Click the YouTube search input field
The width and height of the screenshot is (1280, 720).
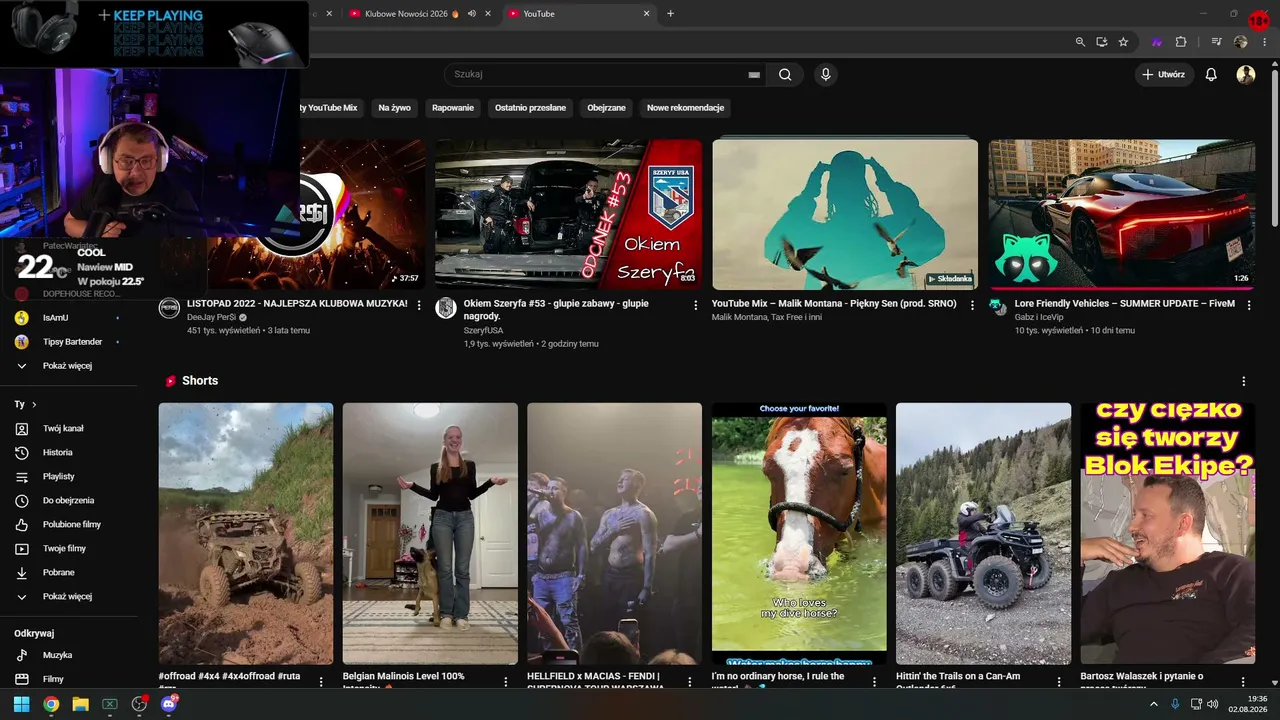click(605, 74)
